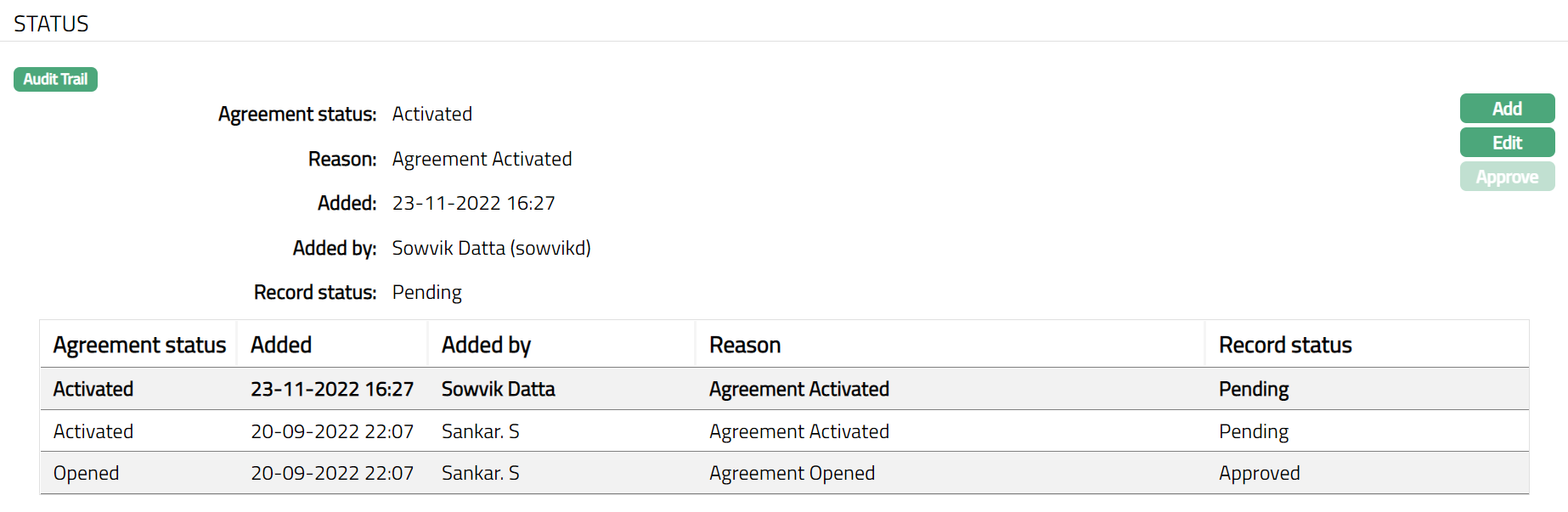Click the Agreement Activated value beside Reason label
Screen dimensions: 1568x512
click(x=482, y=159)
